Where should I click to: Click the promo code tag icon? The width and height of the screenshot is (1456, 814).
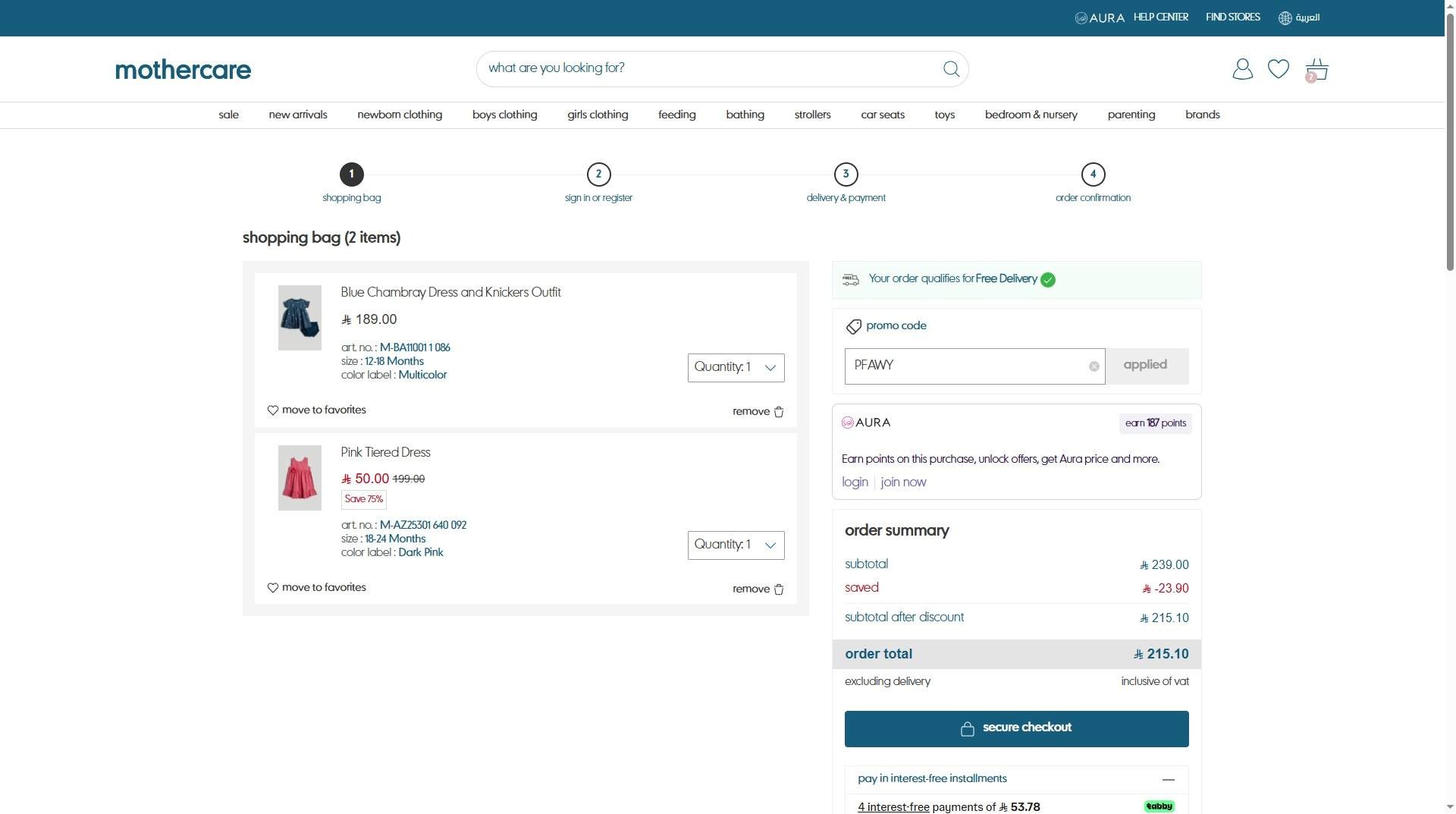[853, 326]
